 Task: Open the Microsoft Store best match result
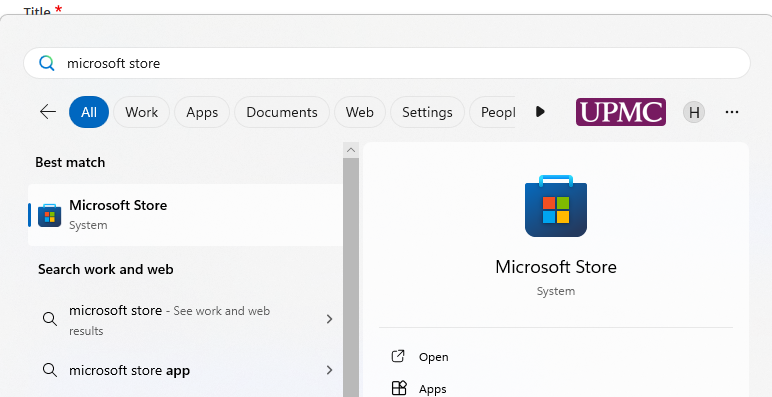[x=185, y=215]
